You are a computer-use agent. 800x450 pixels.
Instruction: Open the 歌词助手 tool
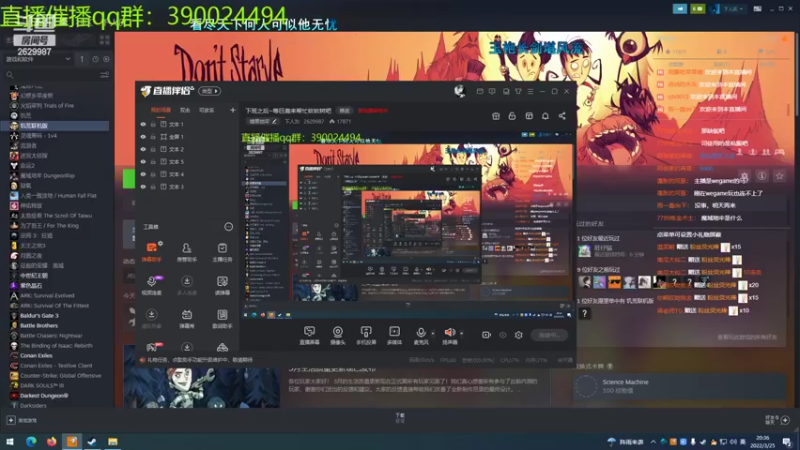(x=222, y=318)
